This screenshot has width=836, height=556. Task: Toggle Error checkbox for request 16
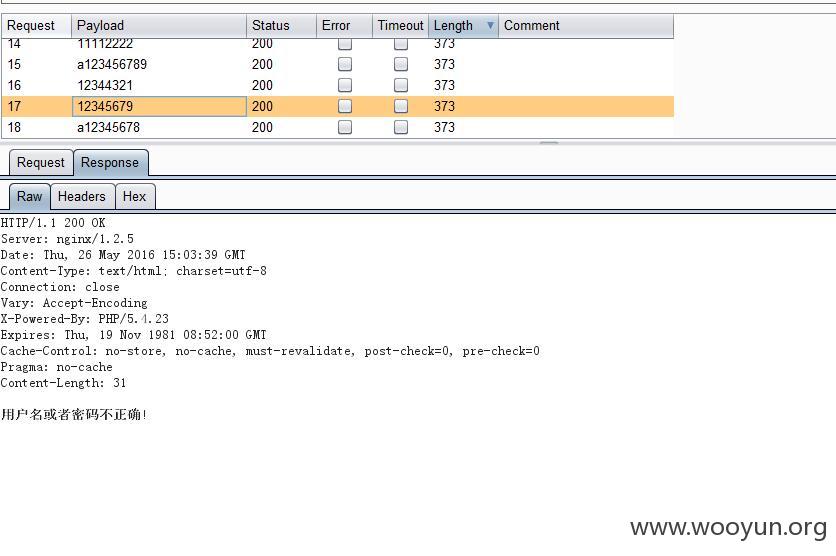click(345, 85)
